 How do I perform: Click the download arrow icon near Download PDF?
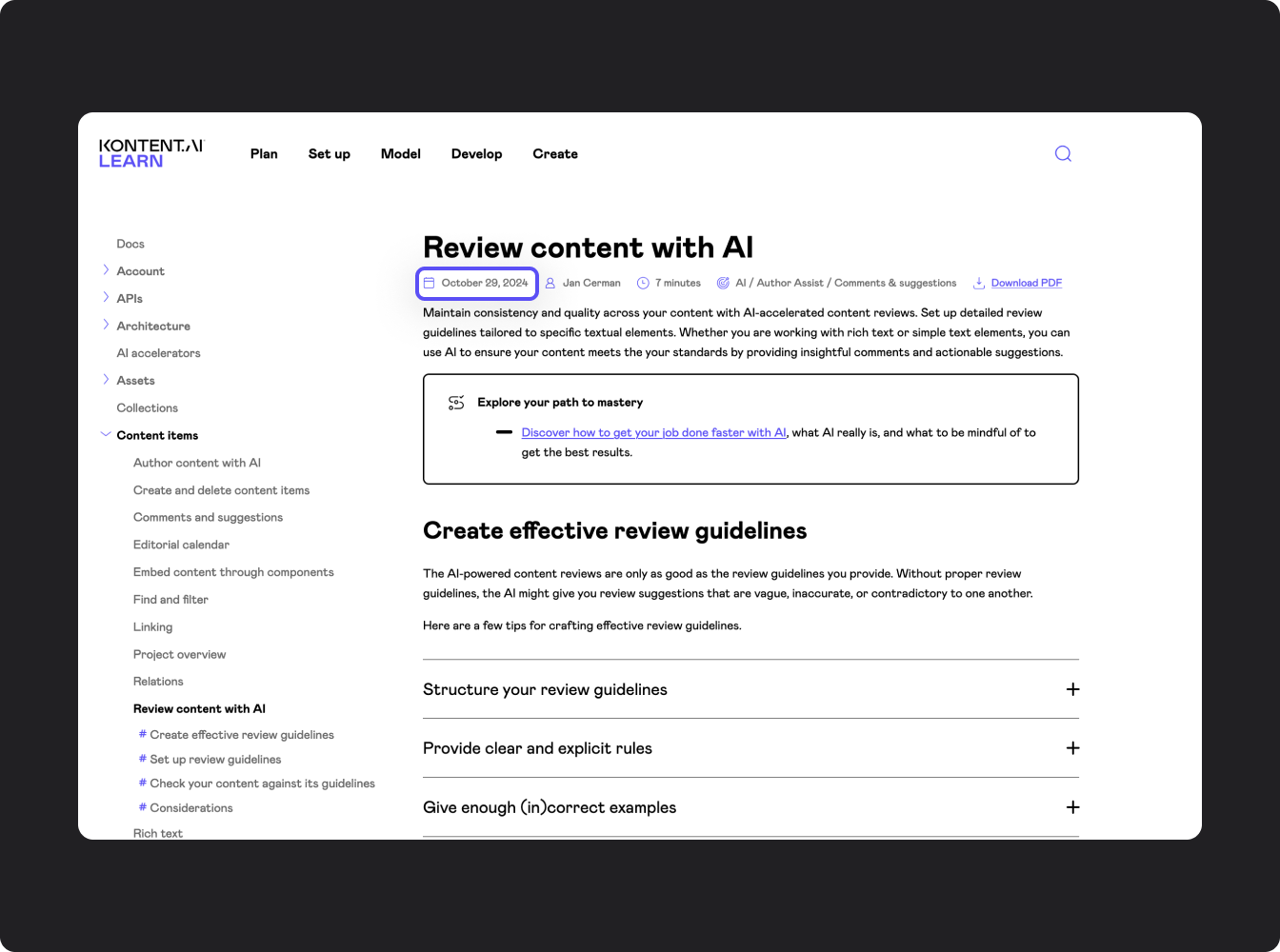tap(980, 283)
